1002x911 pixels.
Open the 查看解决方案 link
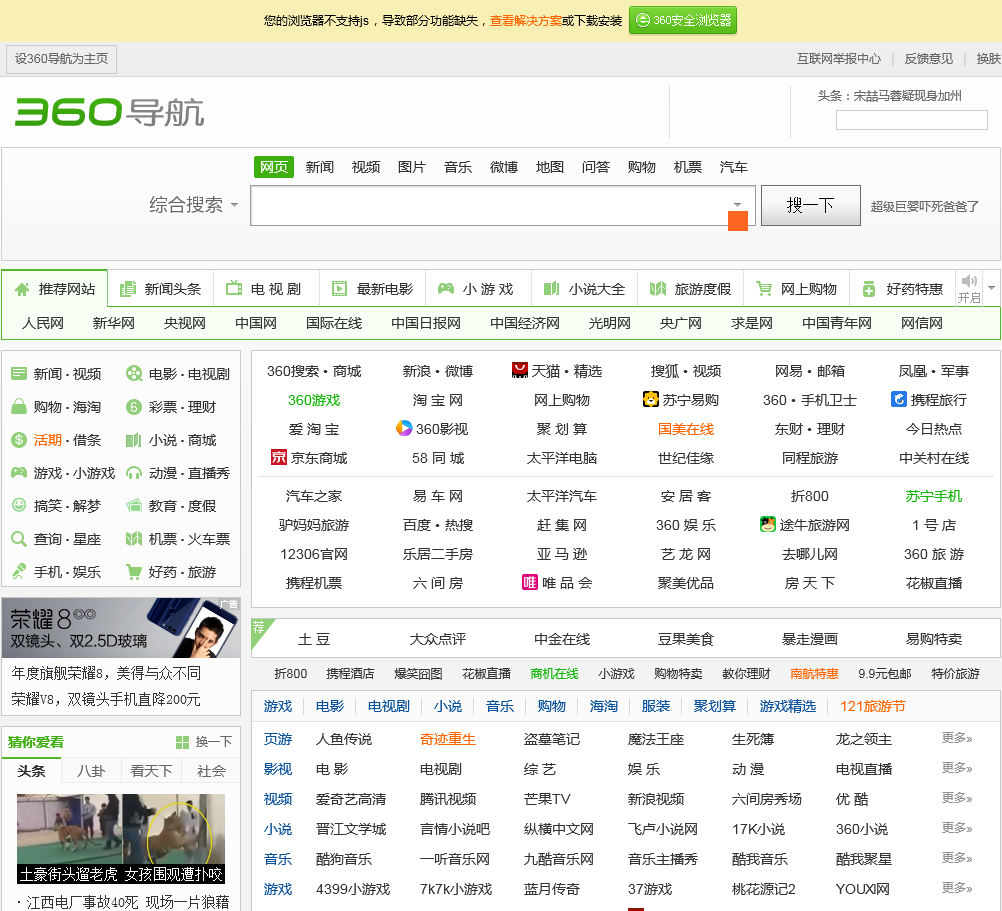click(525, 21)
